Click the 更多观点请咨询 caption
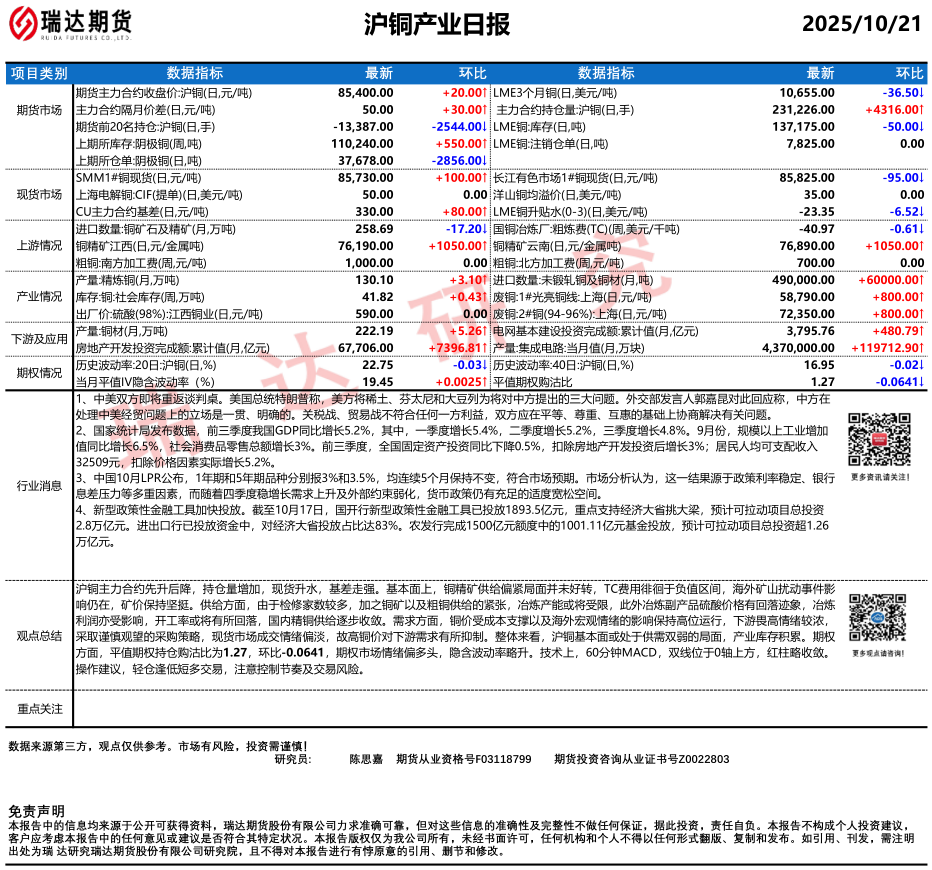This screenshot has width=932, height=870. (879, 653)
